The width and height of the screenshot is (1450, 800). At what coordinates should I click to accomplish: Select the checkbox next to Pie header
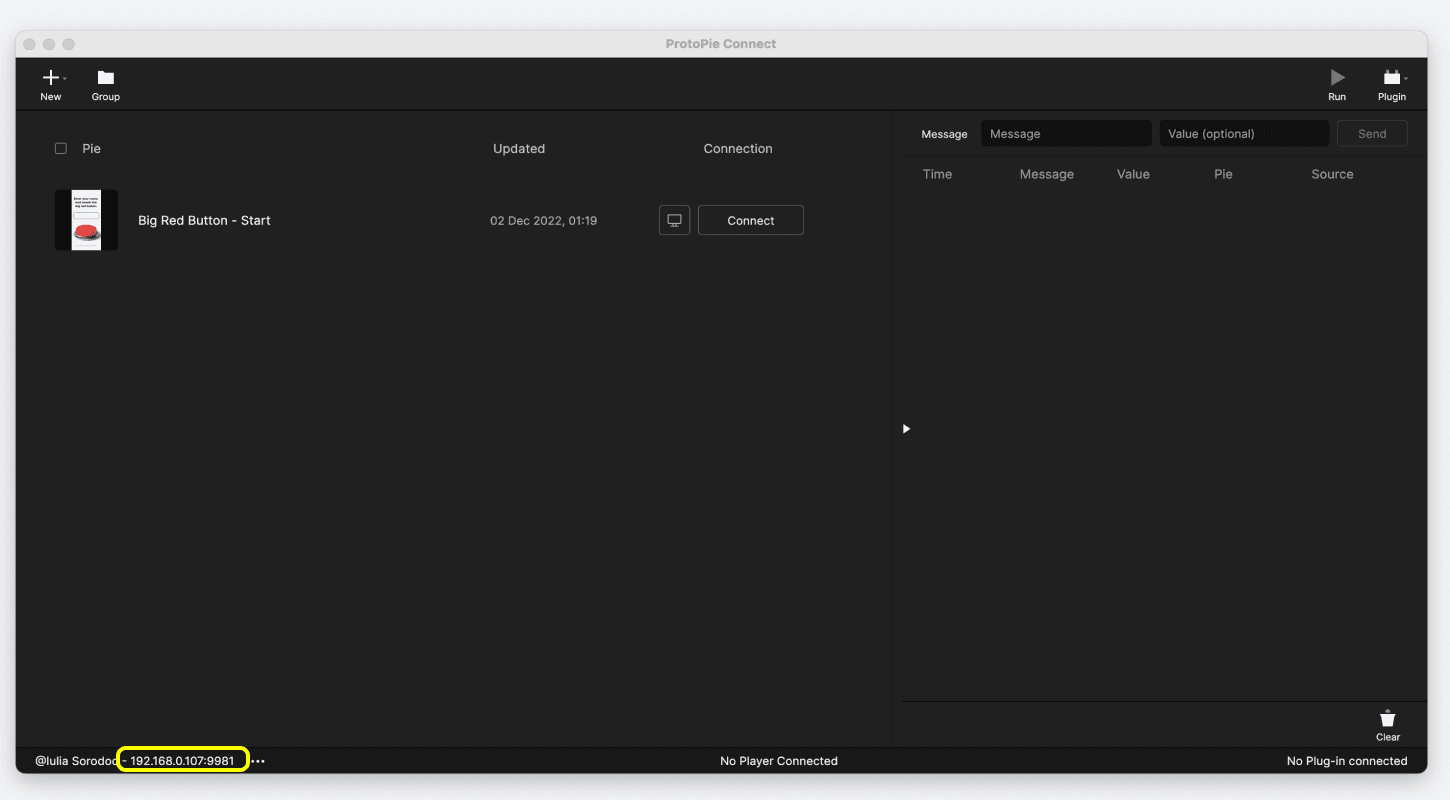(60, 148)
